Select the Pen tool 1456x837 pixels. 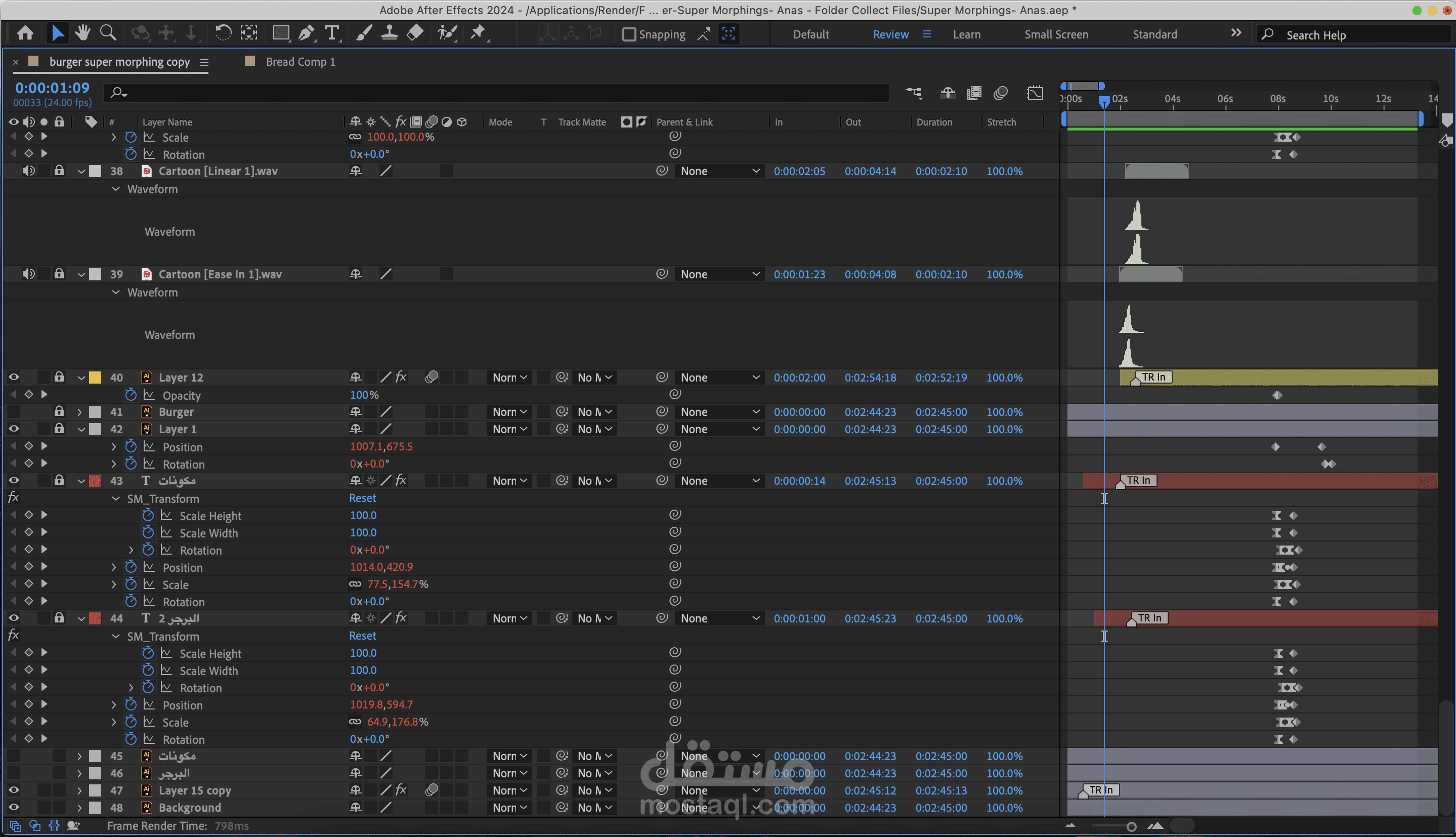click(306, 33)
